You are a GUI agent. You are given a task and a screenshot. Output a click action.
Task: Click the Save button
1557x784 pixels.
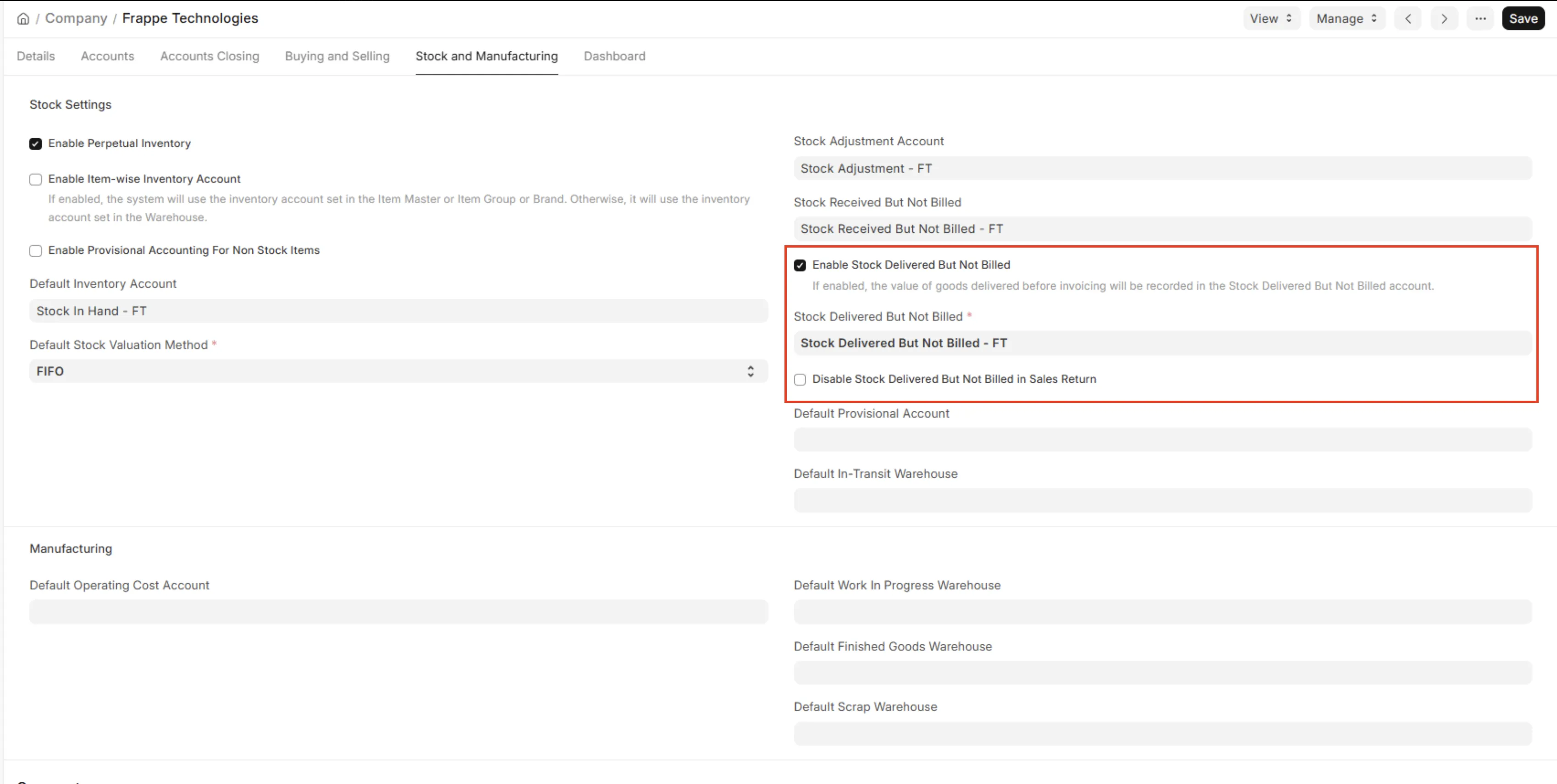(1523, 19)
